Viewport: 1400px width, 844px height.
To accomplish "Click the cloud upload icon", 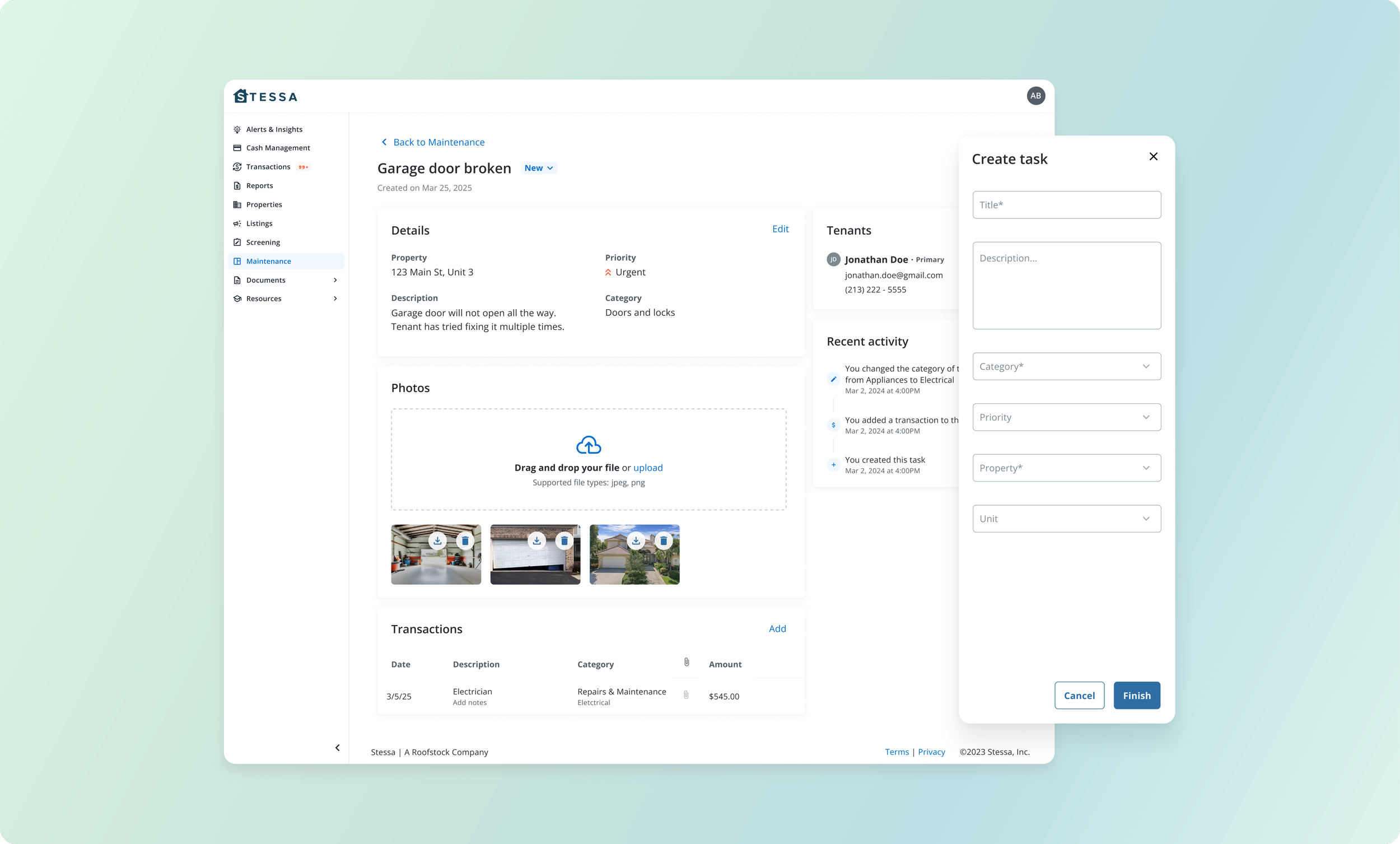I will 588,445.
